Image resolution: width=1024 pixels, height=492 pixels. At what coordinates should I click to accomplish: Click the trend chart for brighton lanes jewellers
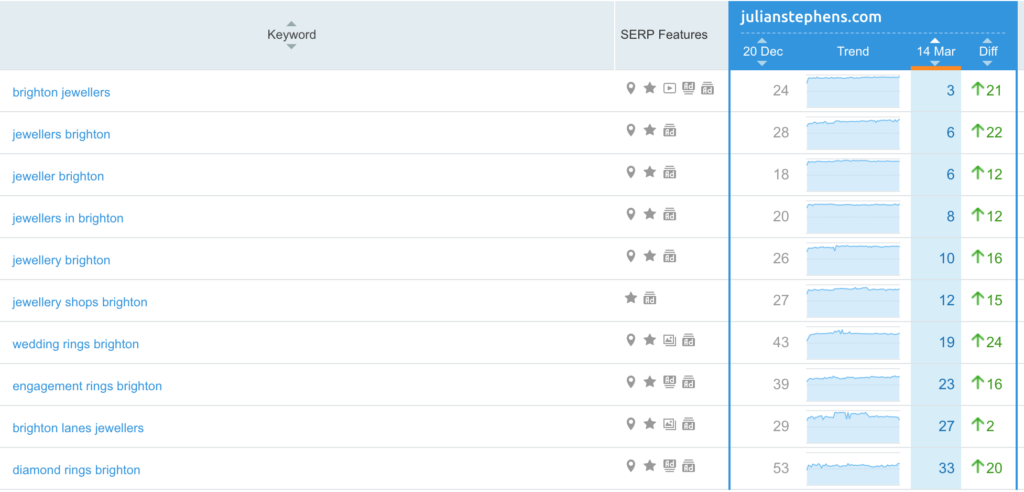pos(853,427)
